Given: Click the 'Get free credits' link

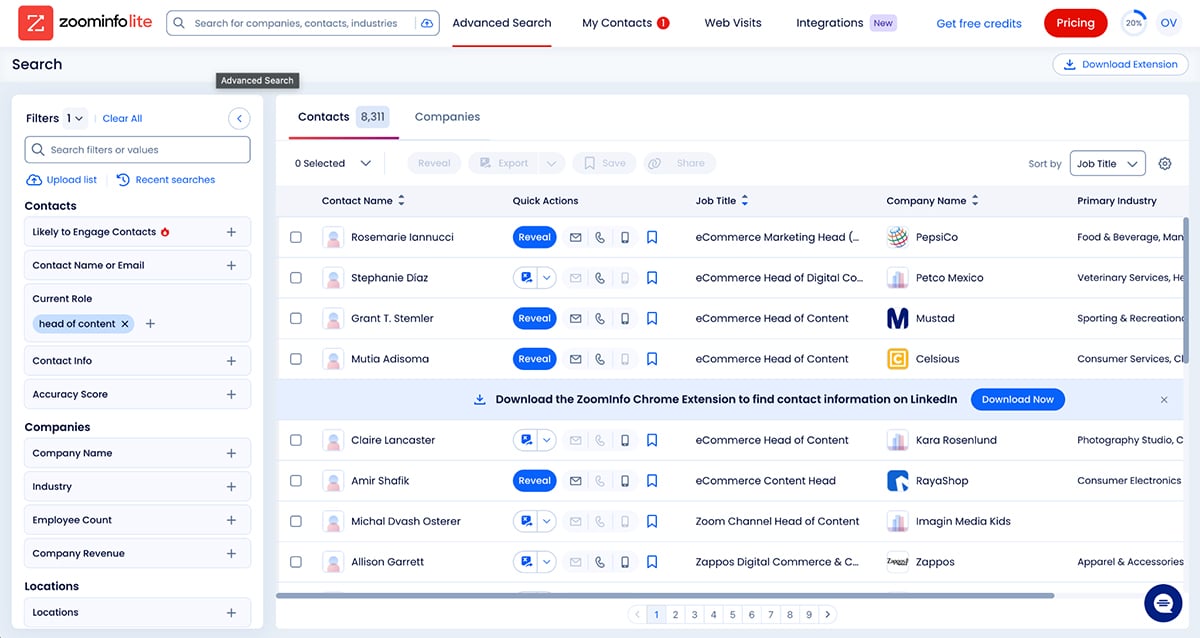Looking at the screenshot, I should 978,22.
